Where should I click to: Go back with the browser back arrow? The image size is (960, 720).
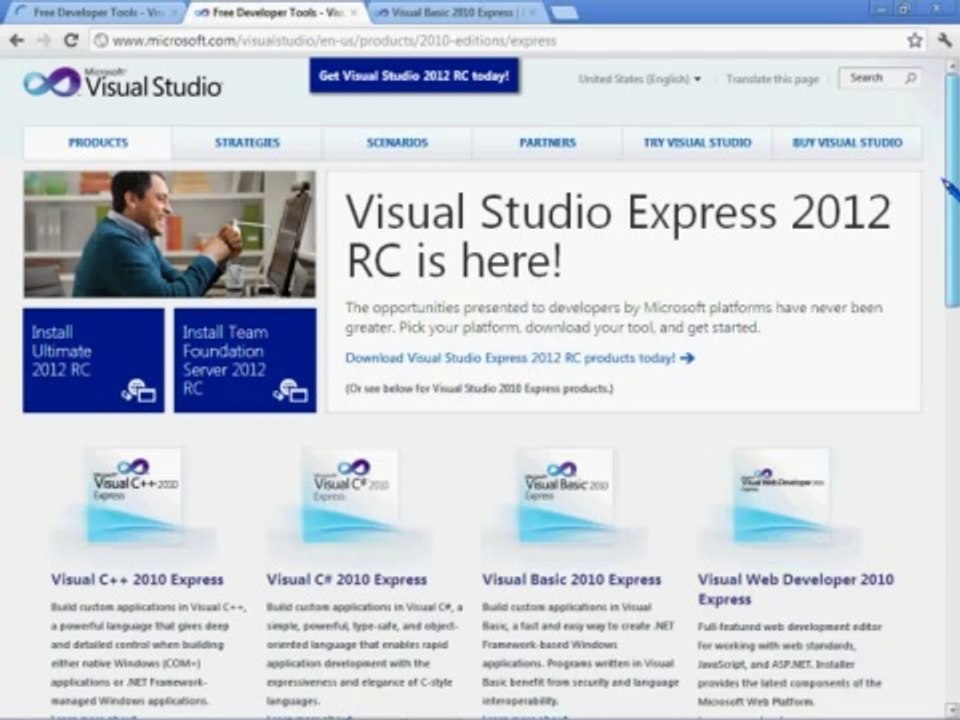click(17, 40)
